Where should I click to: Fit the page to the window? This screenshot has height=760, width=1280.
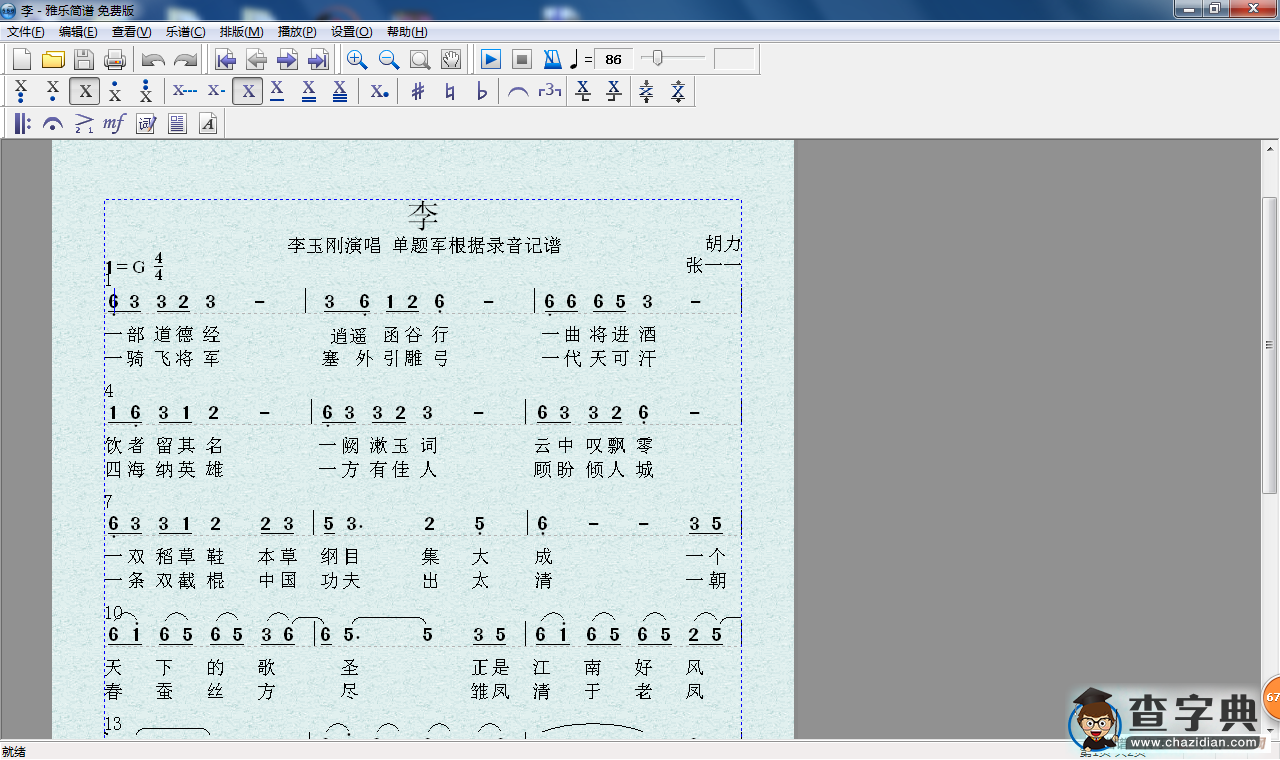(x=420, y=59)
